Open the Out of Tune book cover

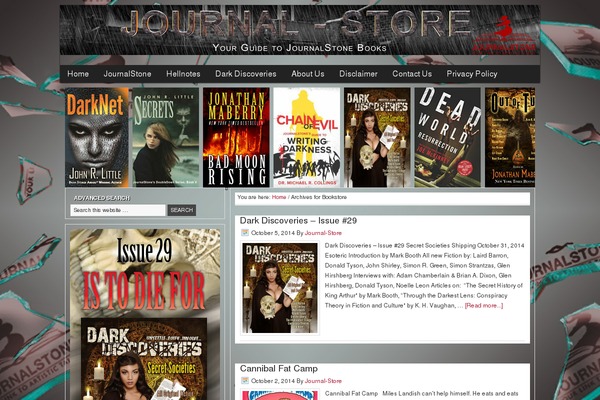tap(510, 137)
